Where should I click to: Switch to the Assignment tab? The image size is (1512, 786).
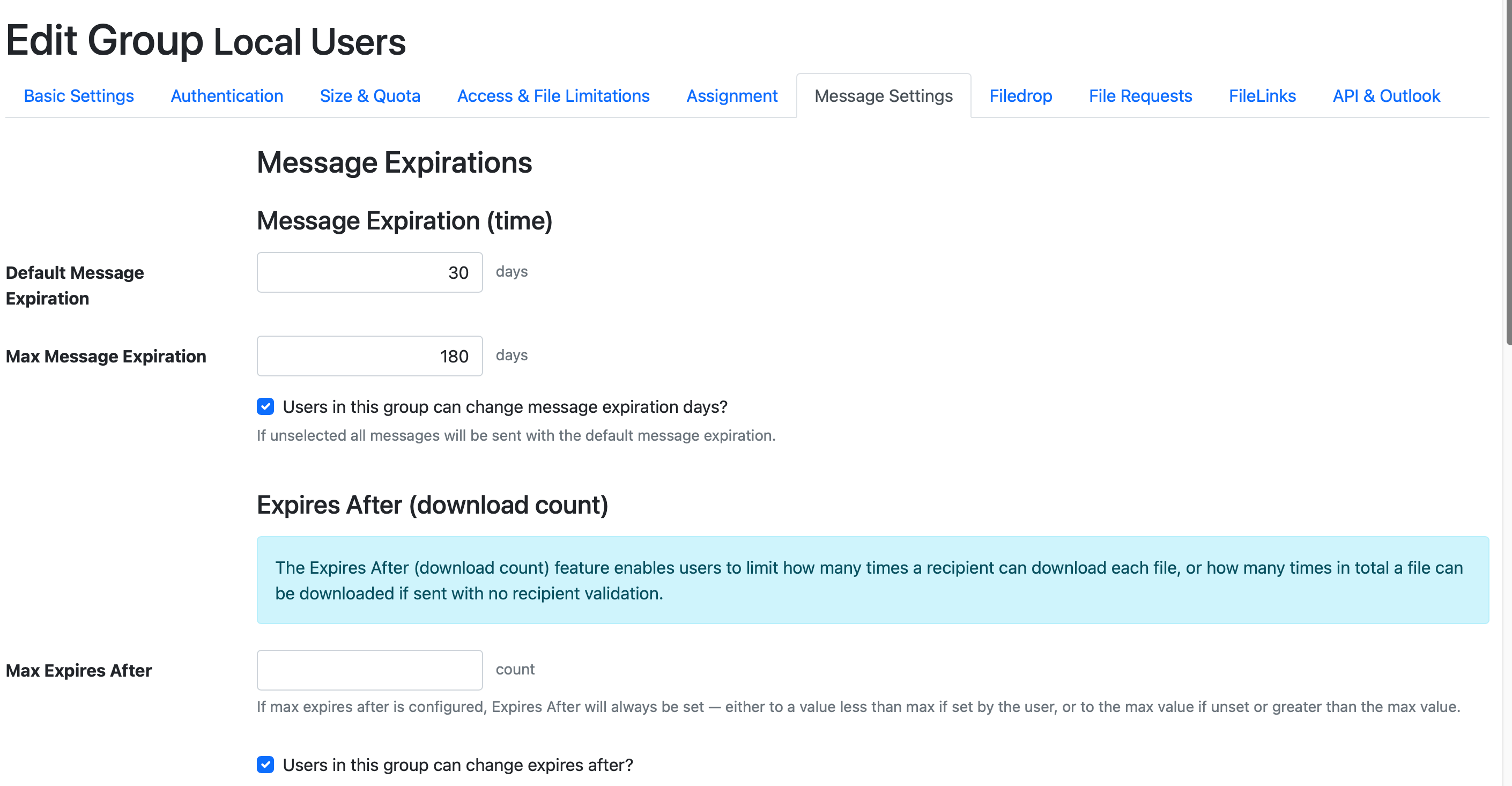click(x=732, y=95)
